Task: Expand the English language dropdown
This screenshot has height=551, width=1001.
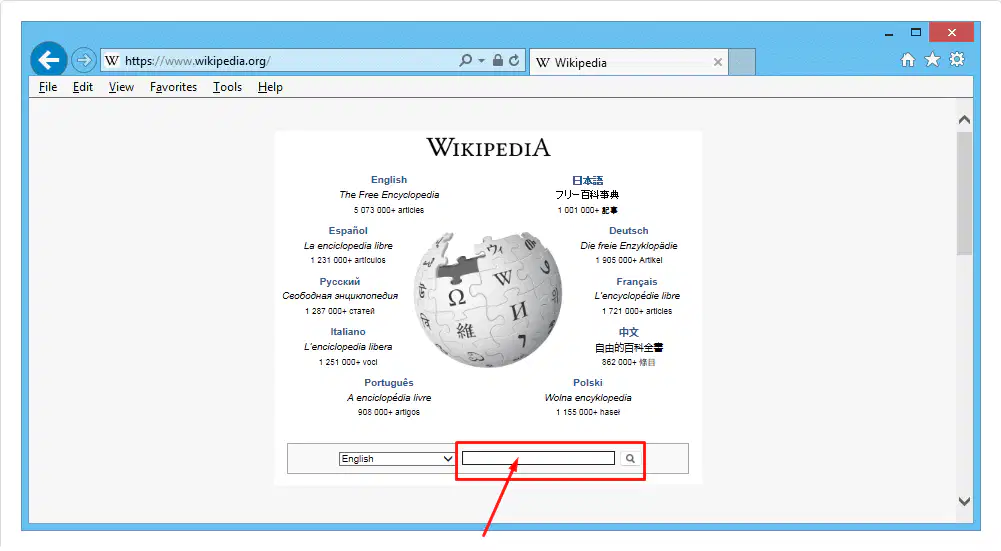Action: coord(396,459)
